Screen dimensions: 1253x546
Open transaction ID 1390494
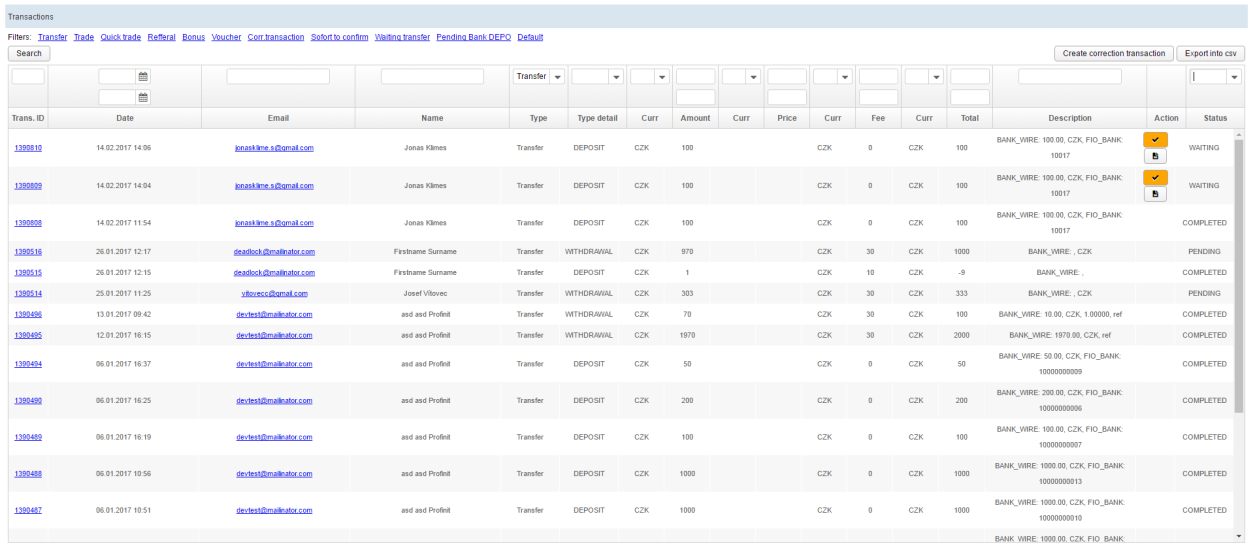pos(28,364)
